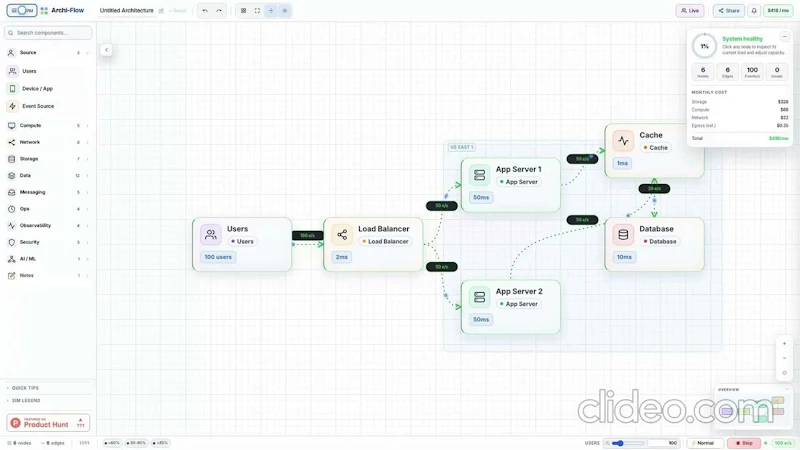Expand the Network category
Viewport: 800px width, 450px height.
(48, 142)
